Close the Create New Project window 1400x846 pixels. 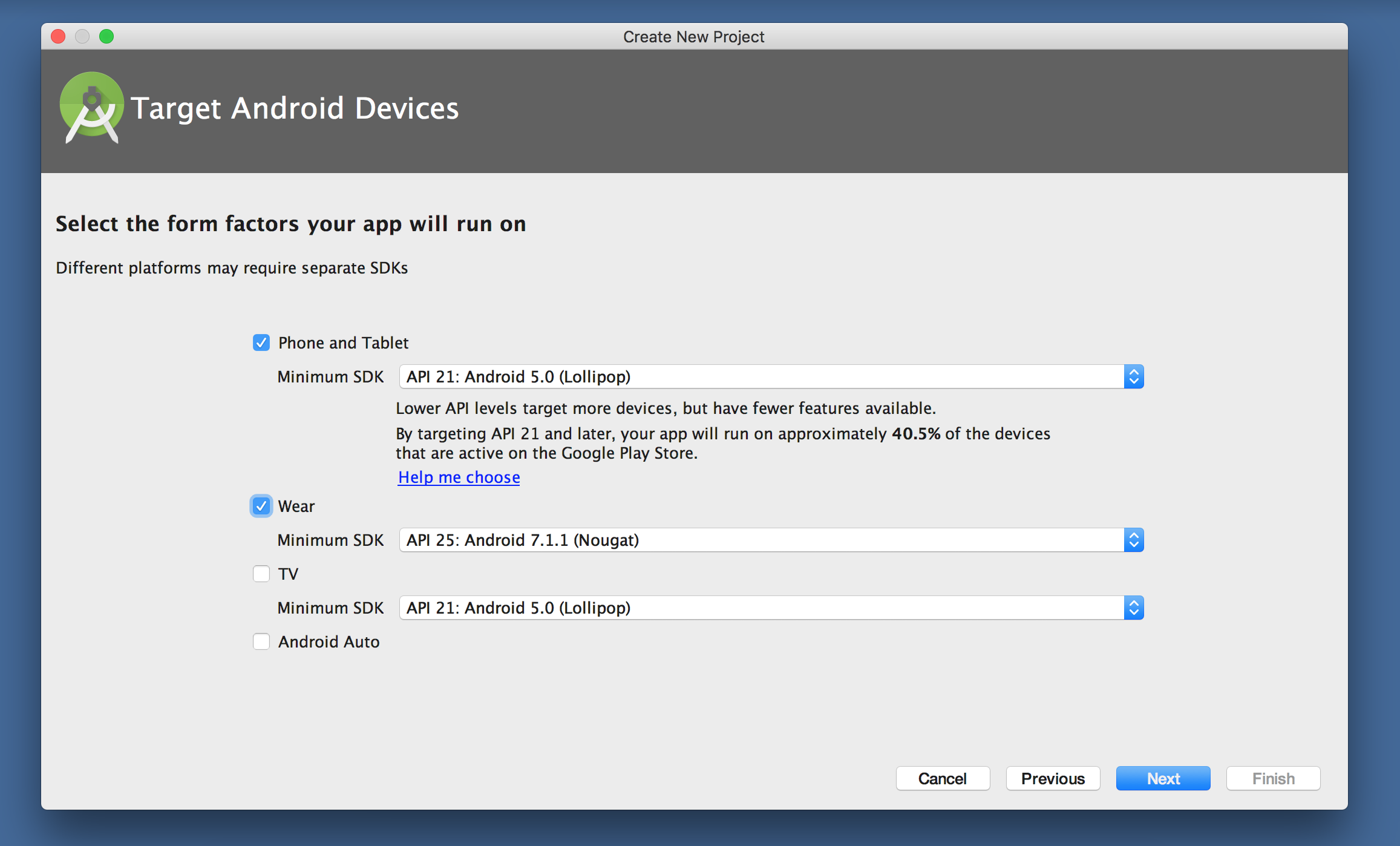pos(58,36)
